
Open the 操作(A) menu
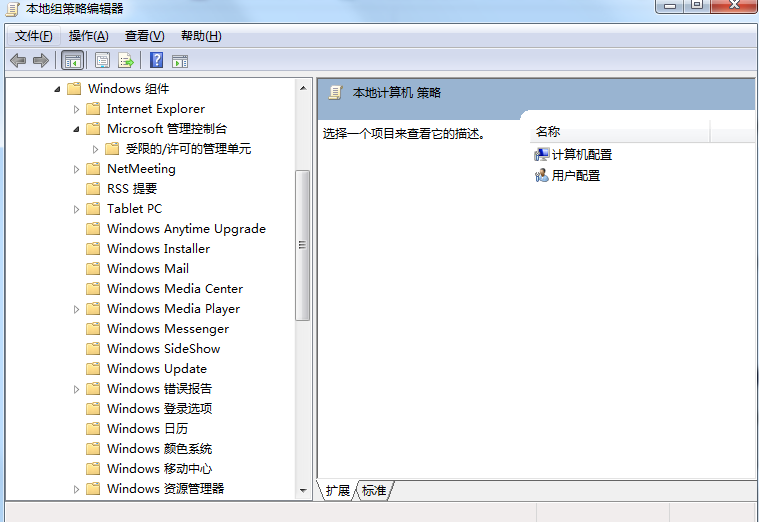tap(88, 36)
